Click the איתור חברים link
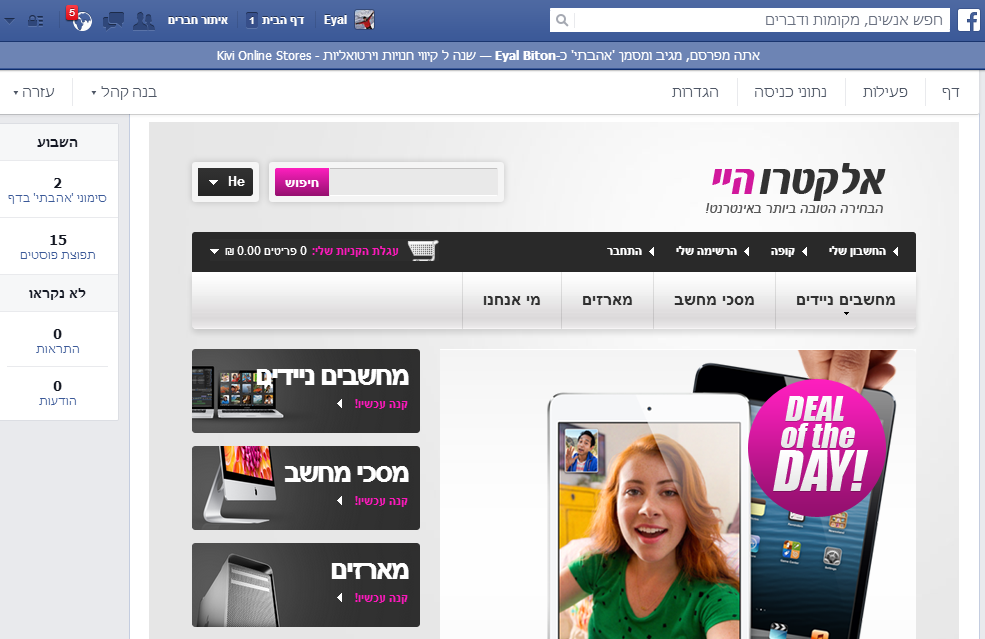985x639 pixels. point(197,20)
